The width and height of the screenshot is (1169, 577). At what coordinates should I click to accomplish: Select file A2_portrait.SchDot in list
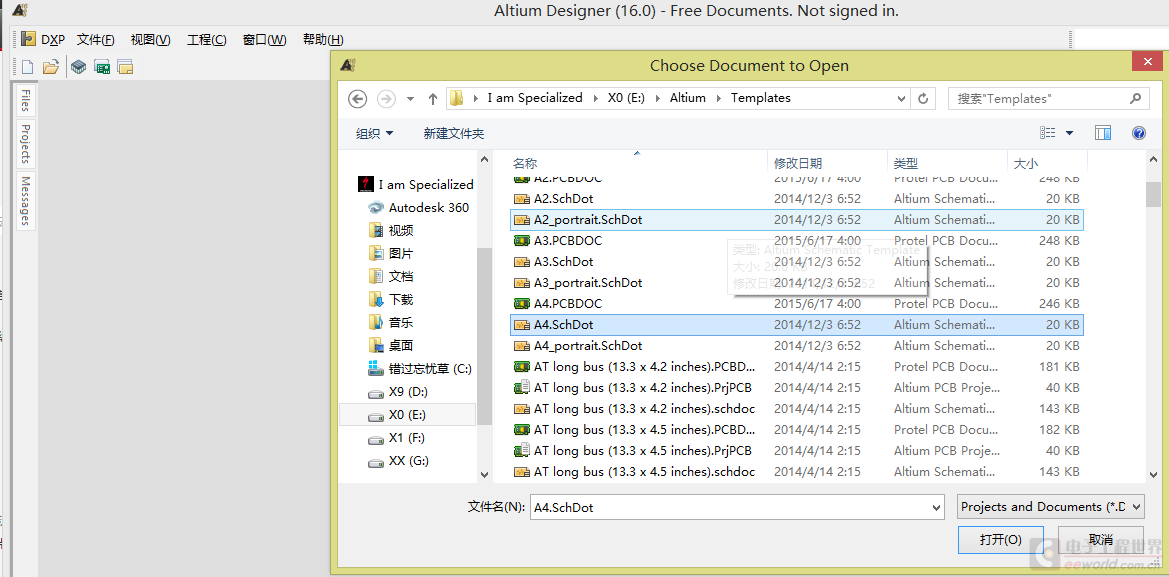pyautogui.click(x=796, y=220)
